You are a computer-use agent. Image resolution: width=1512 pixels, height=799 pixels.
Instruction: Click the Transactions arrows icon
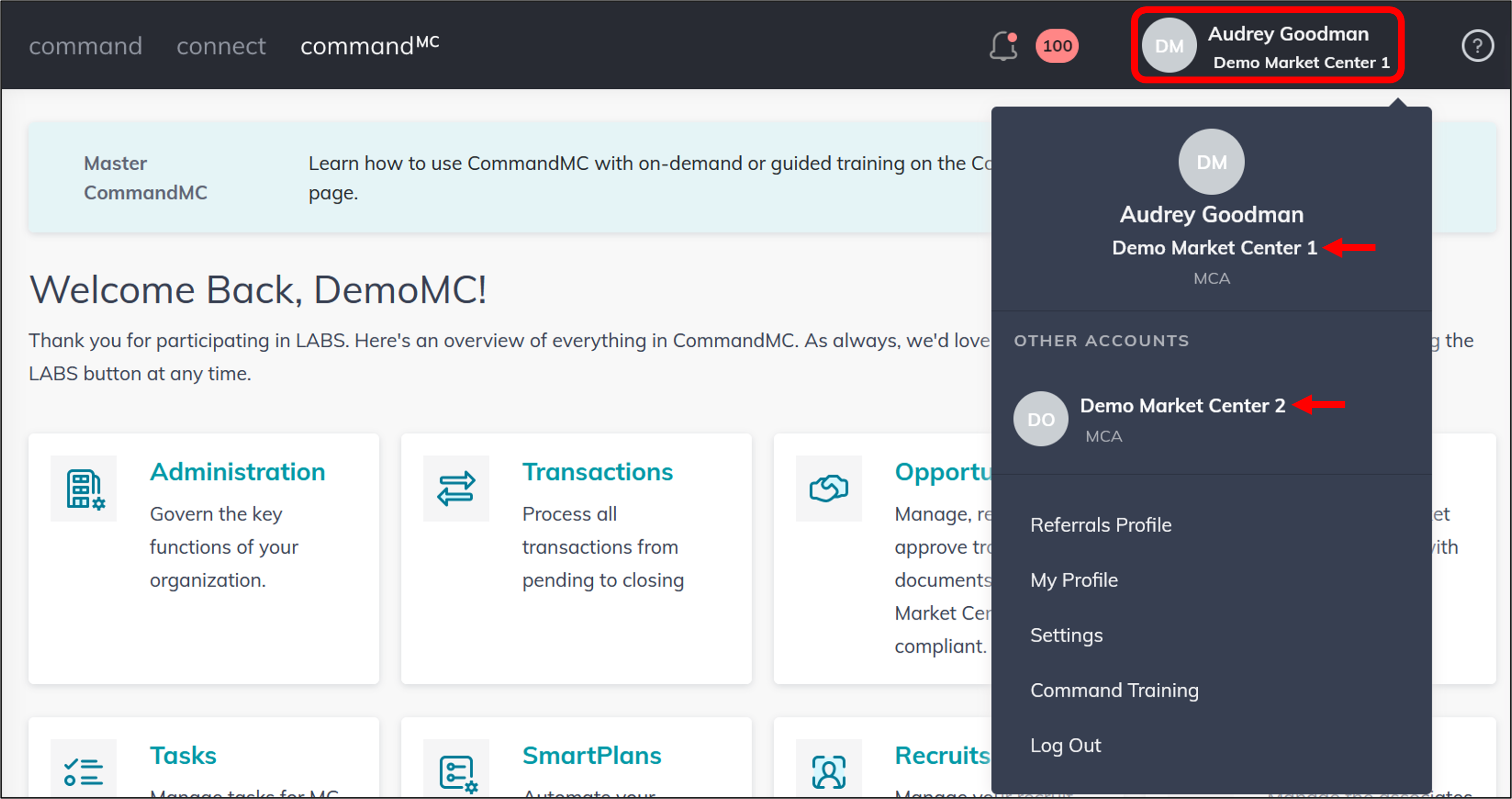click(x=456, y=489)
